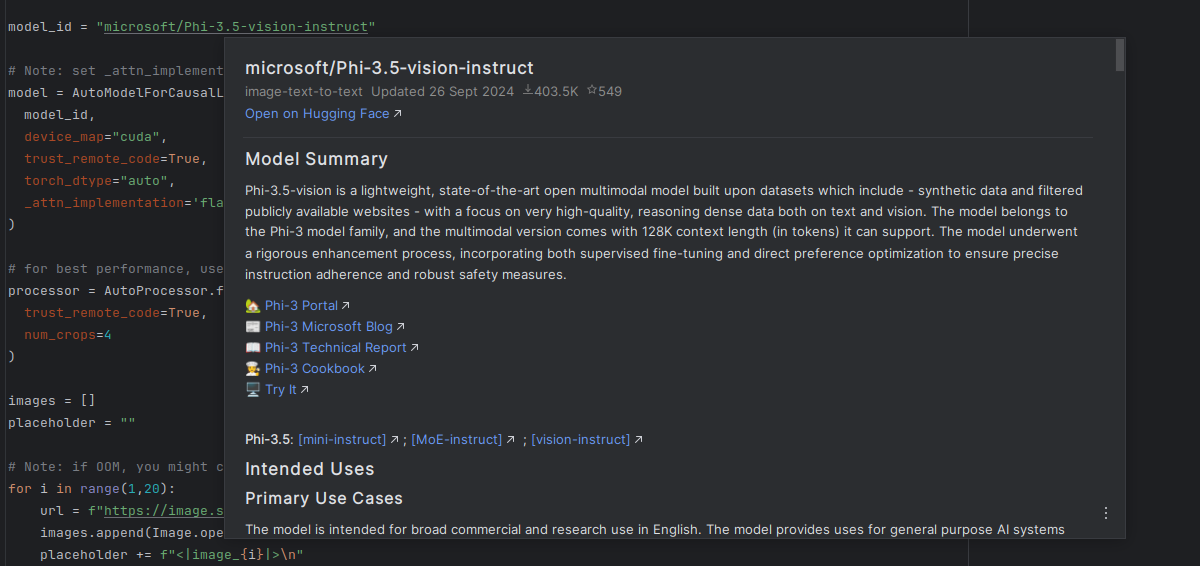Click the Try It link

[x=280, y=390]
